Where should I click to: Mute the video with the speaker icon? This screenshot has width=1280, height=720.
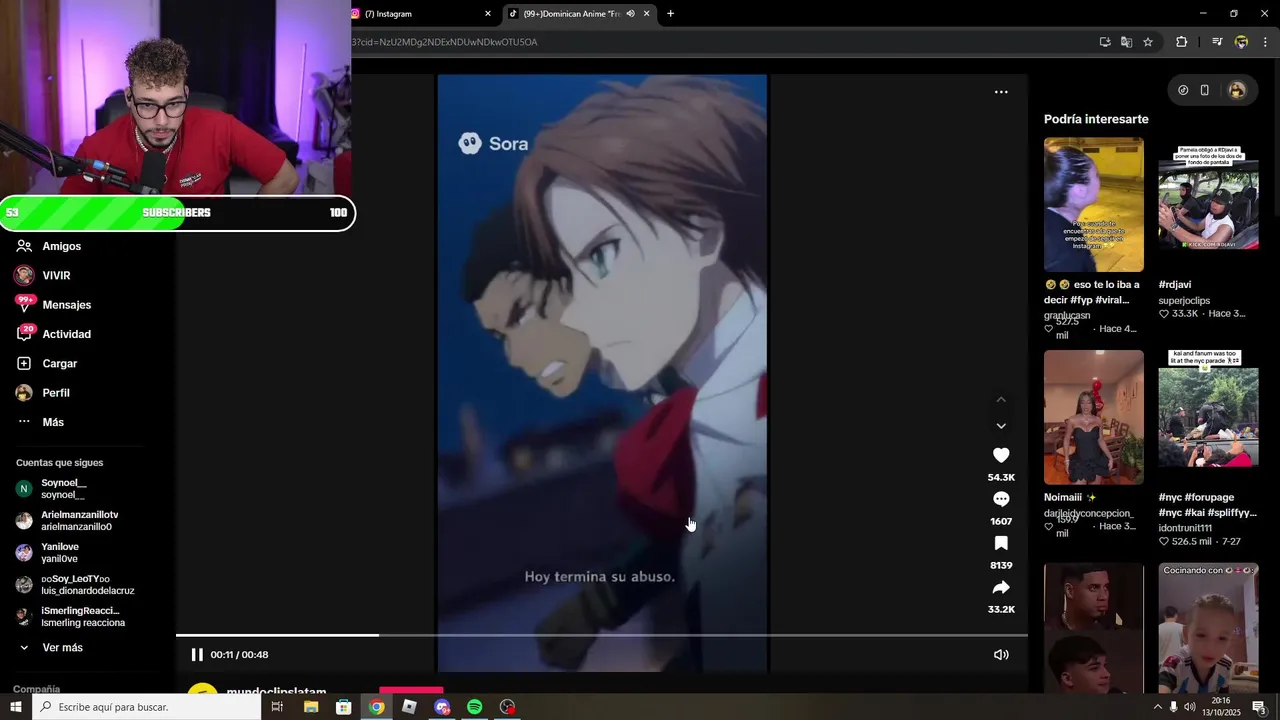click(1001, 655)
